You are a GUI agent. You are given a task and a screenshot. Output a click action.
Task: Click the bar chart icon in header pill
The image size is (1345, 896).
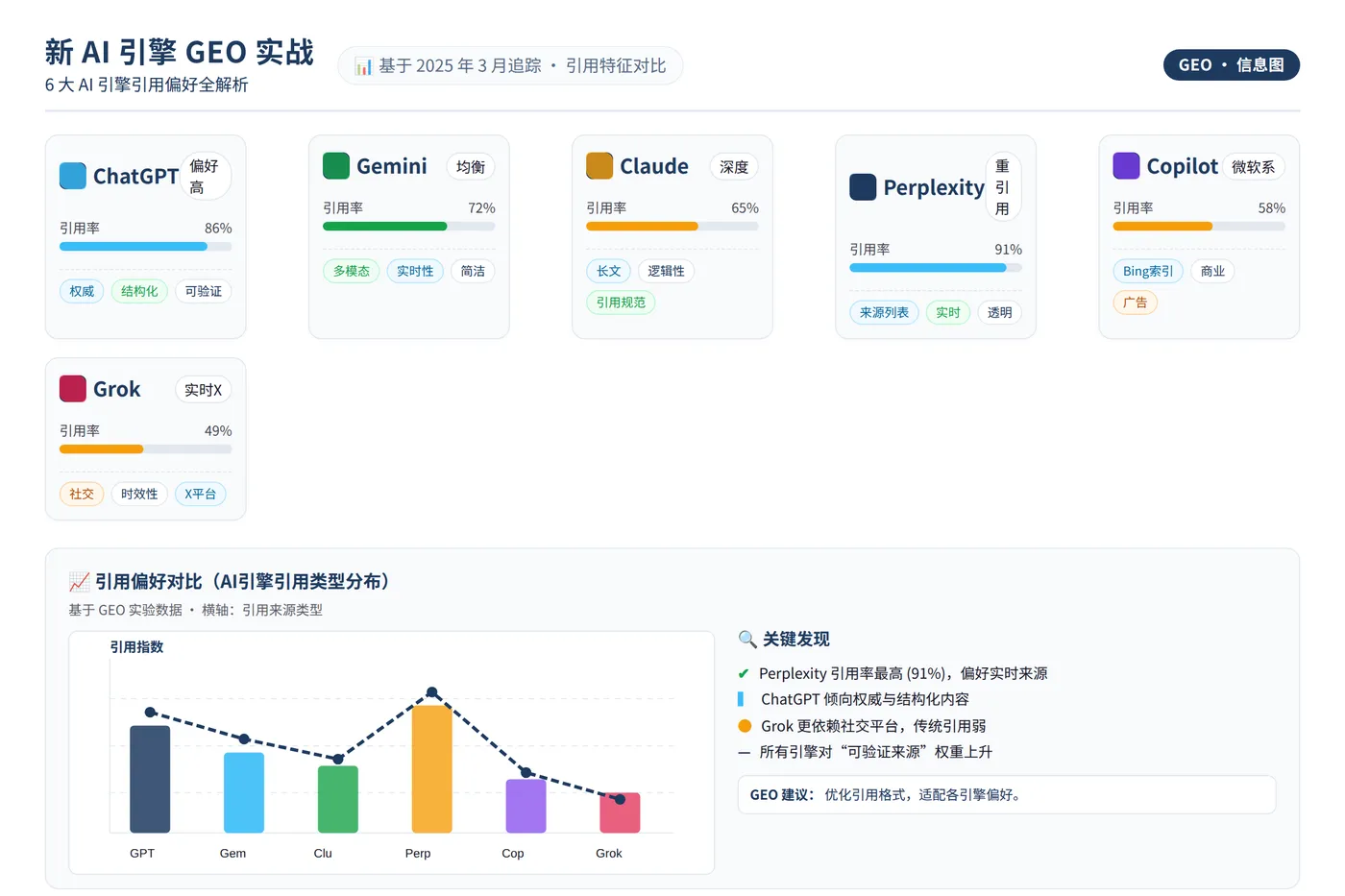363,66
